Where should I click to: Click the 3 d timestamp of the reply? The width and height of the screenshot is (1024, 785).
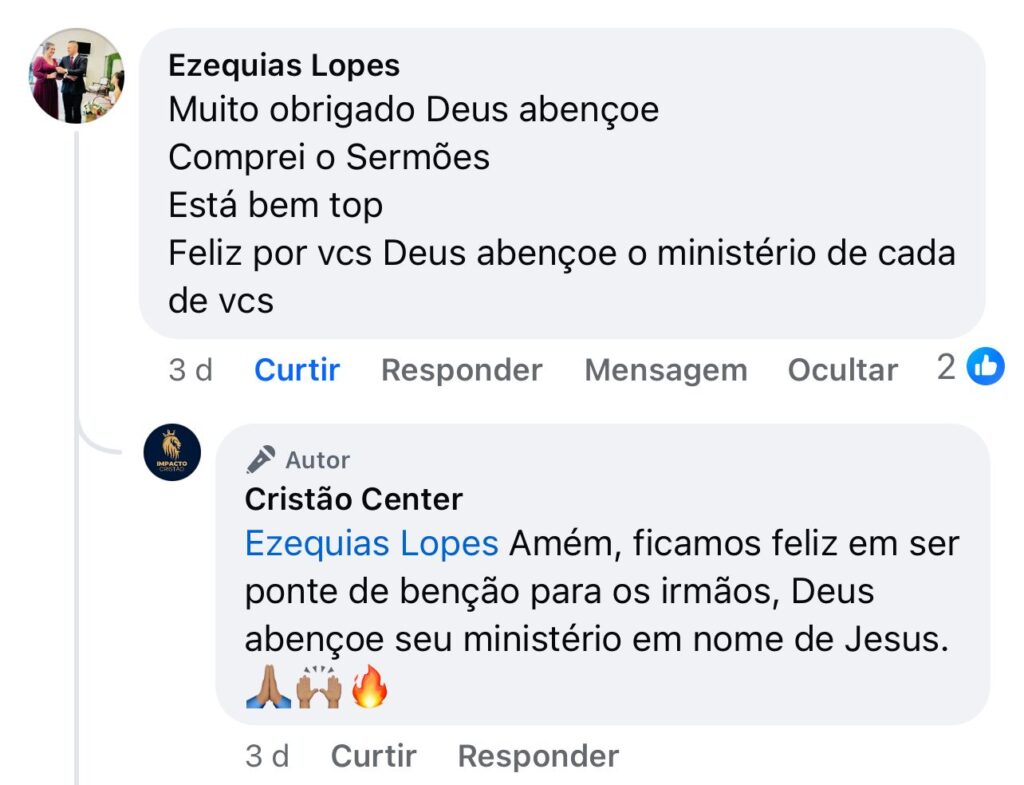point(267,756)
